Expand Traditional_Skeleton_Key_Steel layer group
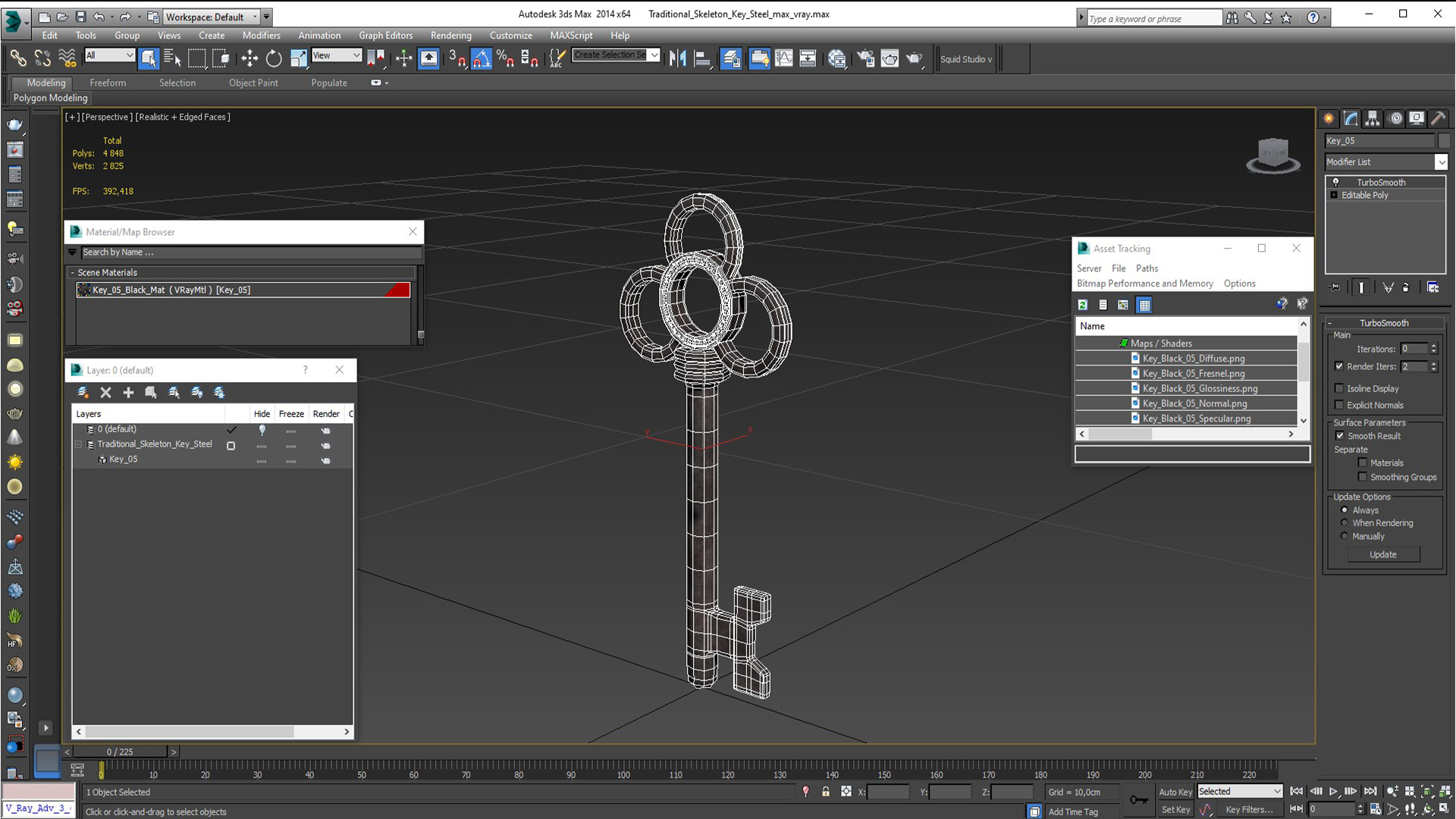 (x=80, y=444)
